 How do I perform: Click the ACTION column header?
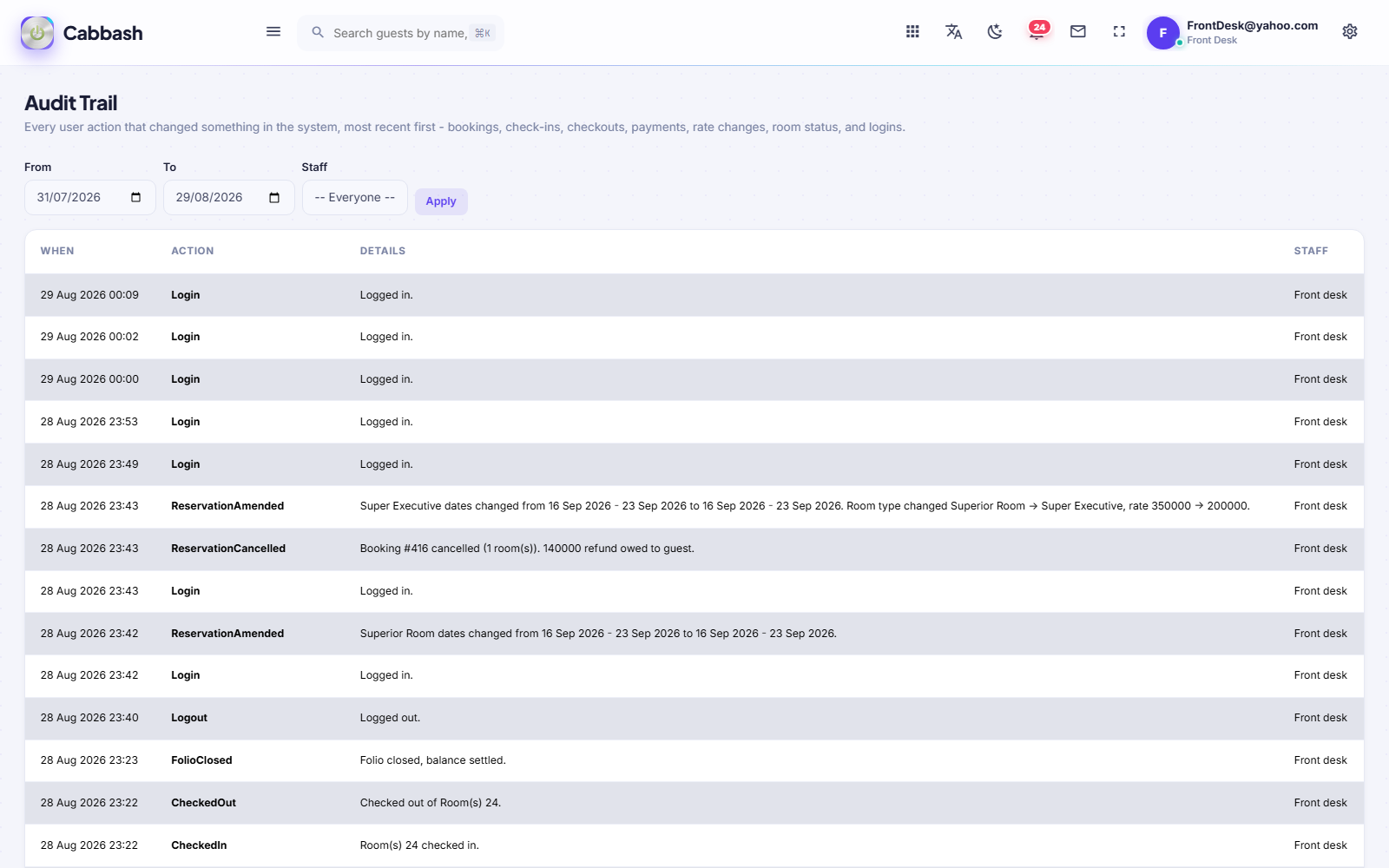point(192,251)
